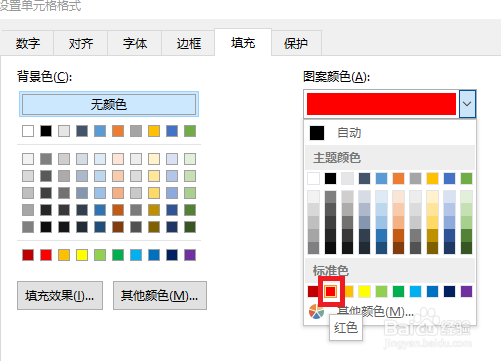This screenshot has height=361, width=501.
Task: Open the 保护 tab
Action: click(296, 43)
